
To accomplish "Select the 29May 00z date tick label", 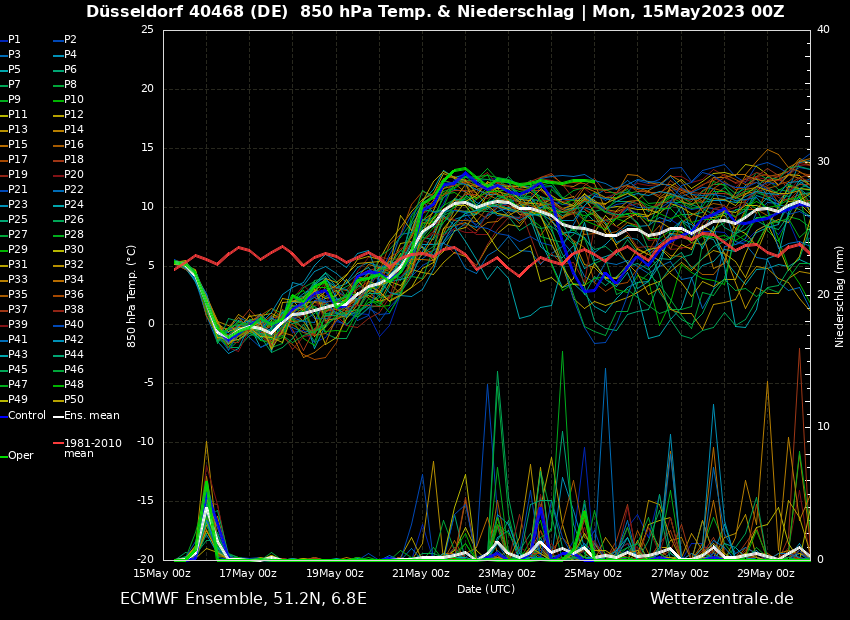I will tap(766, 574).
